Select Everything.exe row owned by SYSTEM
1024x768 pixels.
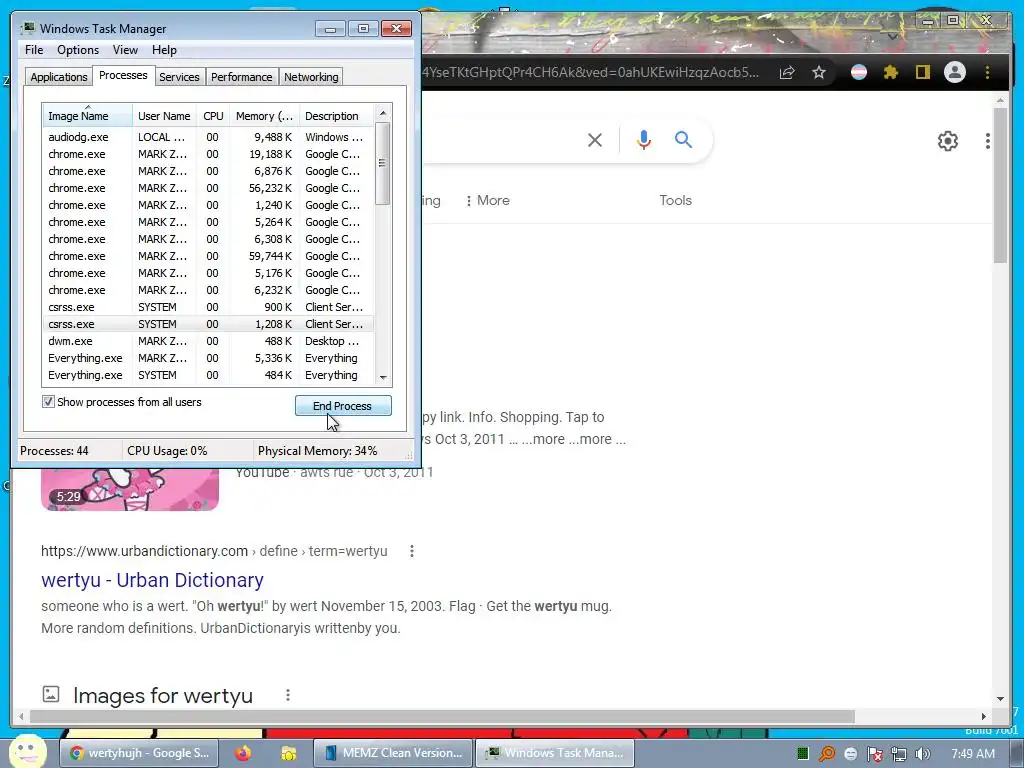point(208,375)
